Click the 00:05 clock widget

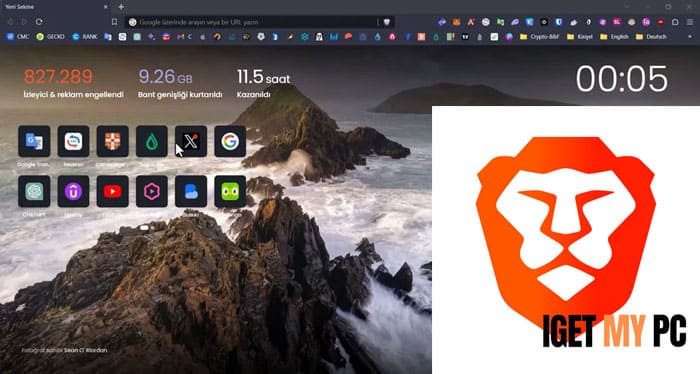(622, 79)
